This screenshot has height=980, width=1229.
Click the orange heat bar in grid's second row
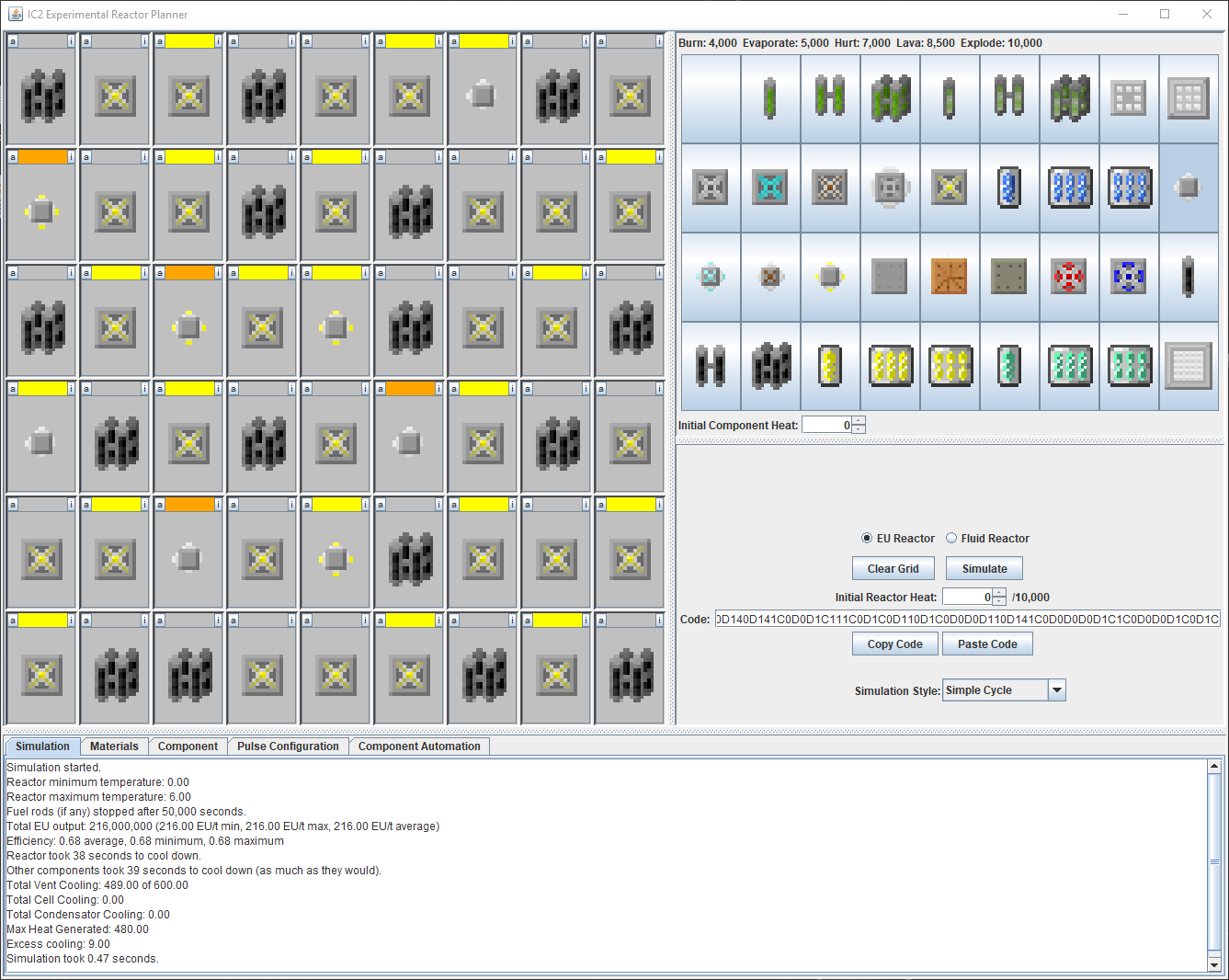pos(42,157)
